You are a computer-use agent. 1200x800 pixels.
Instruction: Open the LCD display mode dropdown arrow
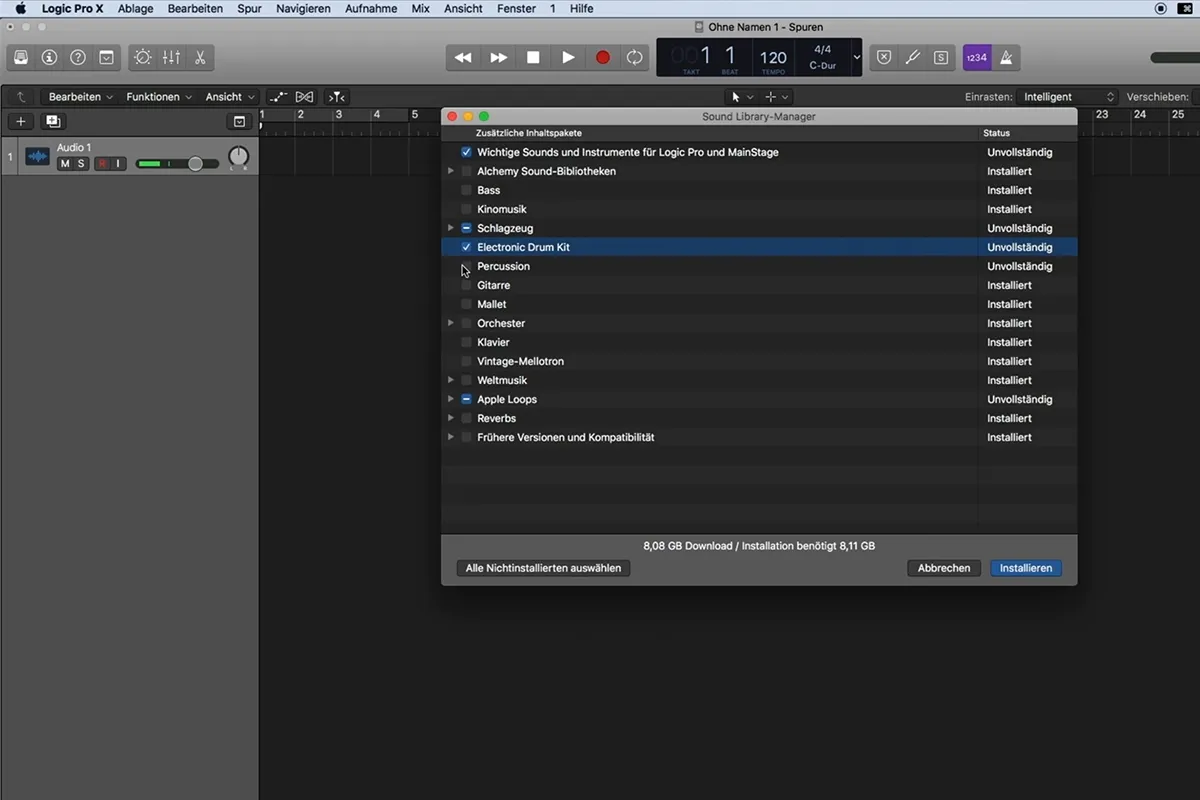click(856, 58)
